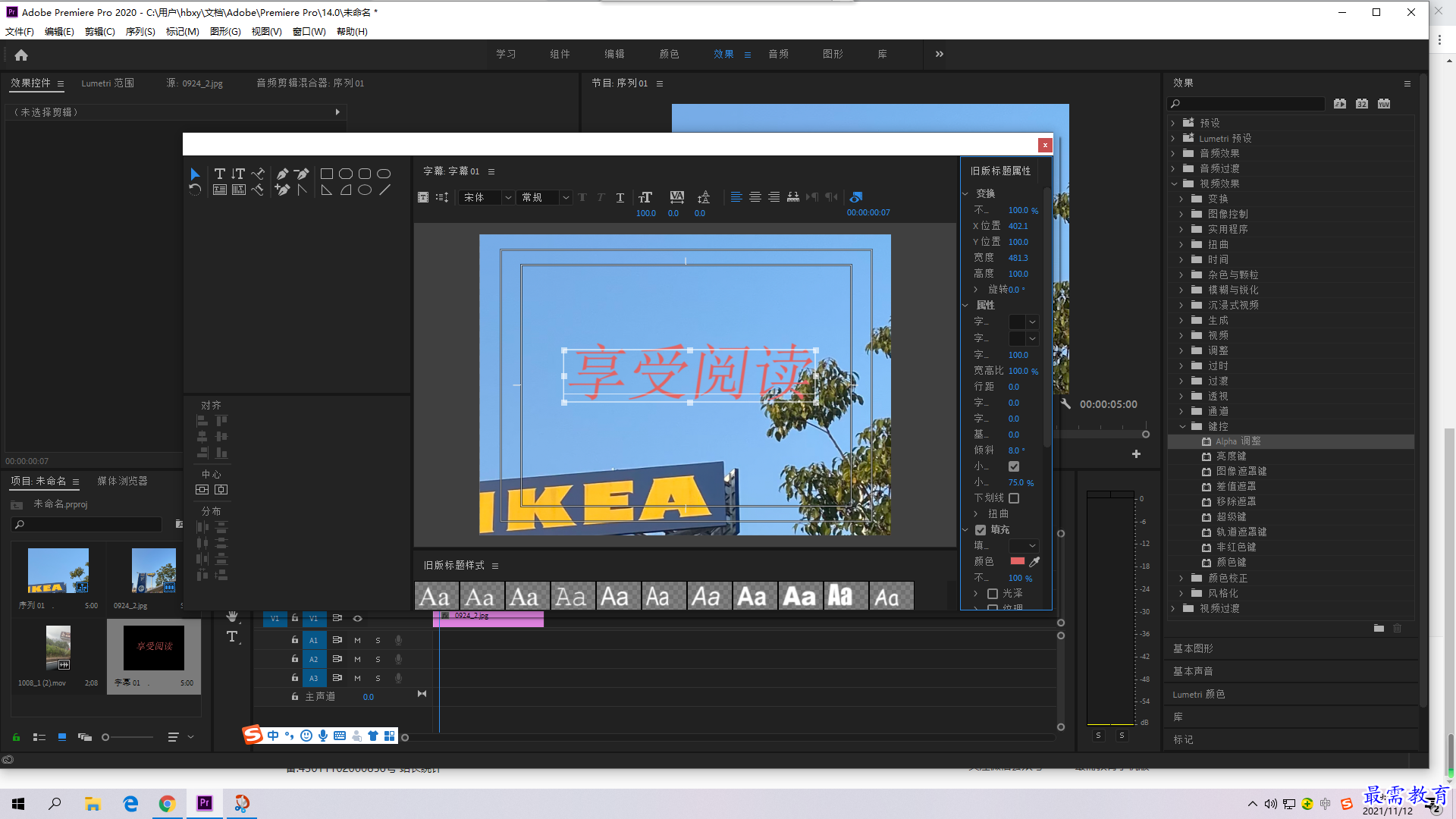Open the 剪辑(C) menu
Screen dimensions: 1456x819
(99, 32)
